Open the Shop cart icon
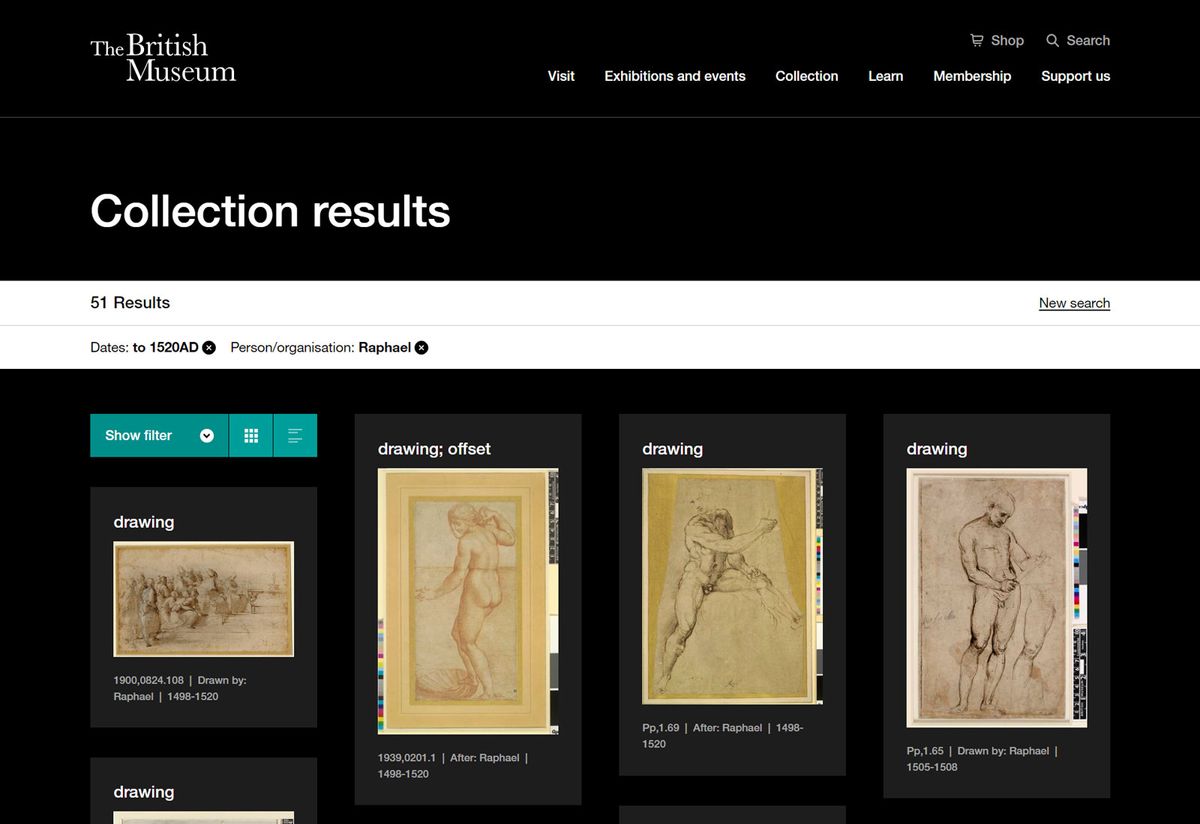 click(976, 40)
